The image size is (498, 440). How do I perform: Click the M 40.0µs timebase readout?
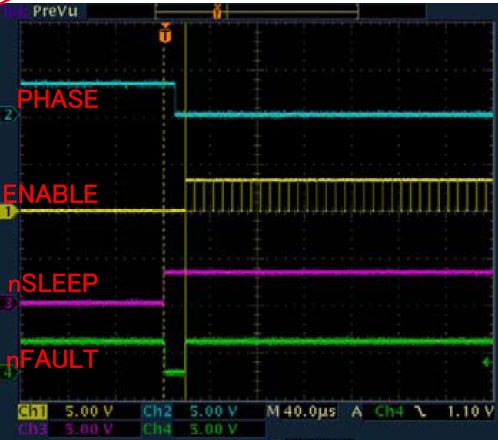pos(301,412)
